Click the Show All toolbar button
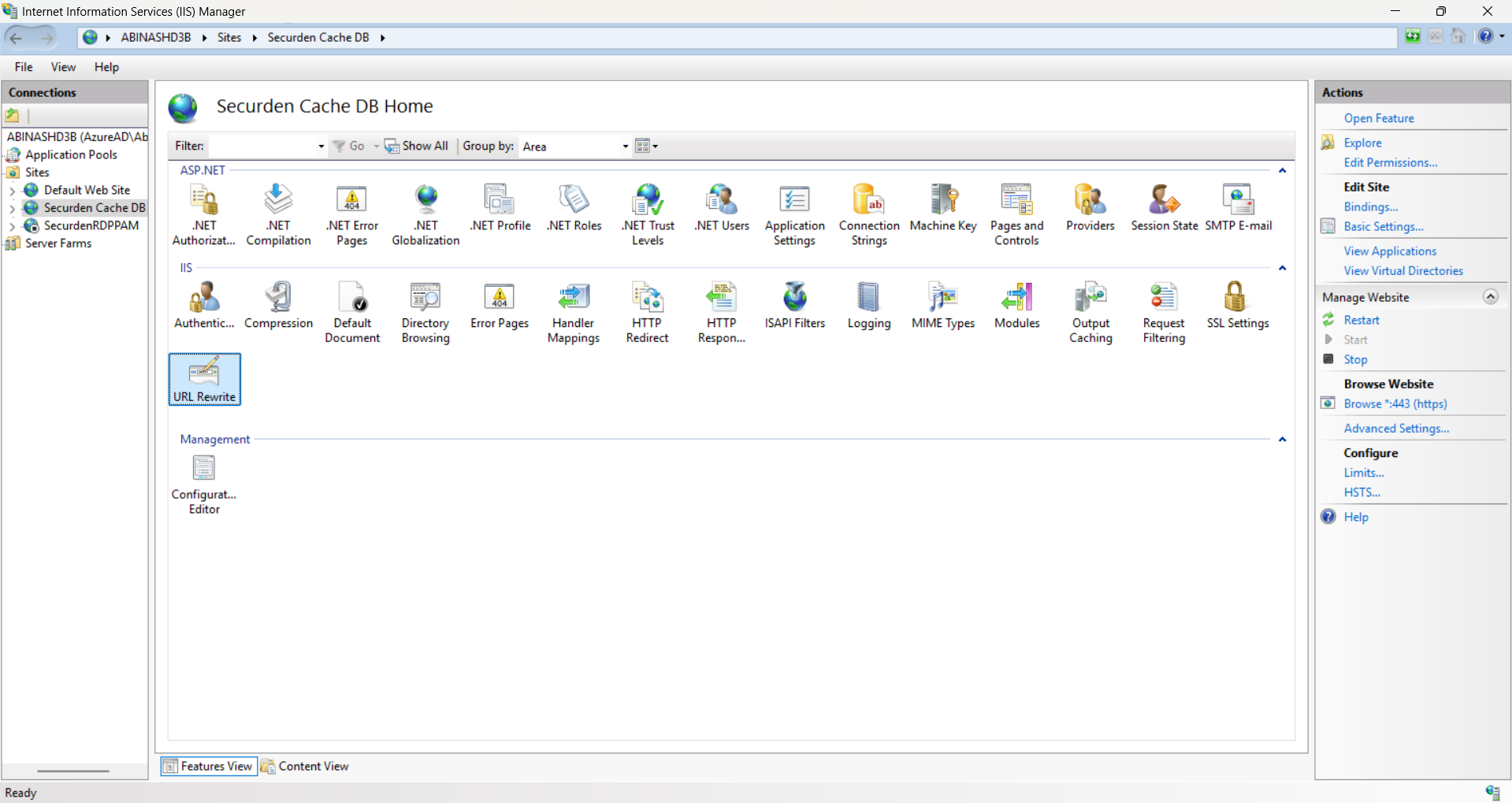1512x803 pixels. [x=416, y=146]
